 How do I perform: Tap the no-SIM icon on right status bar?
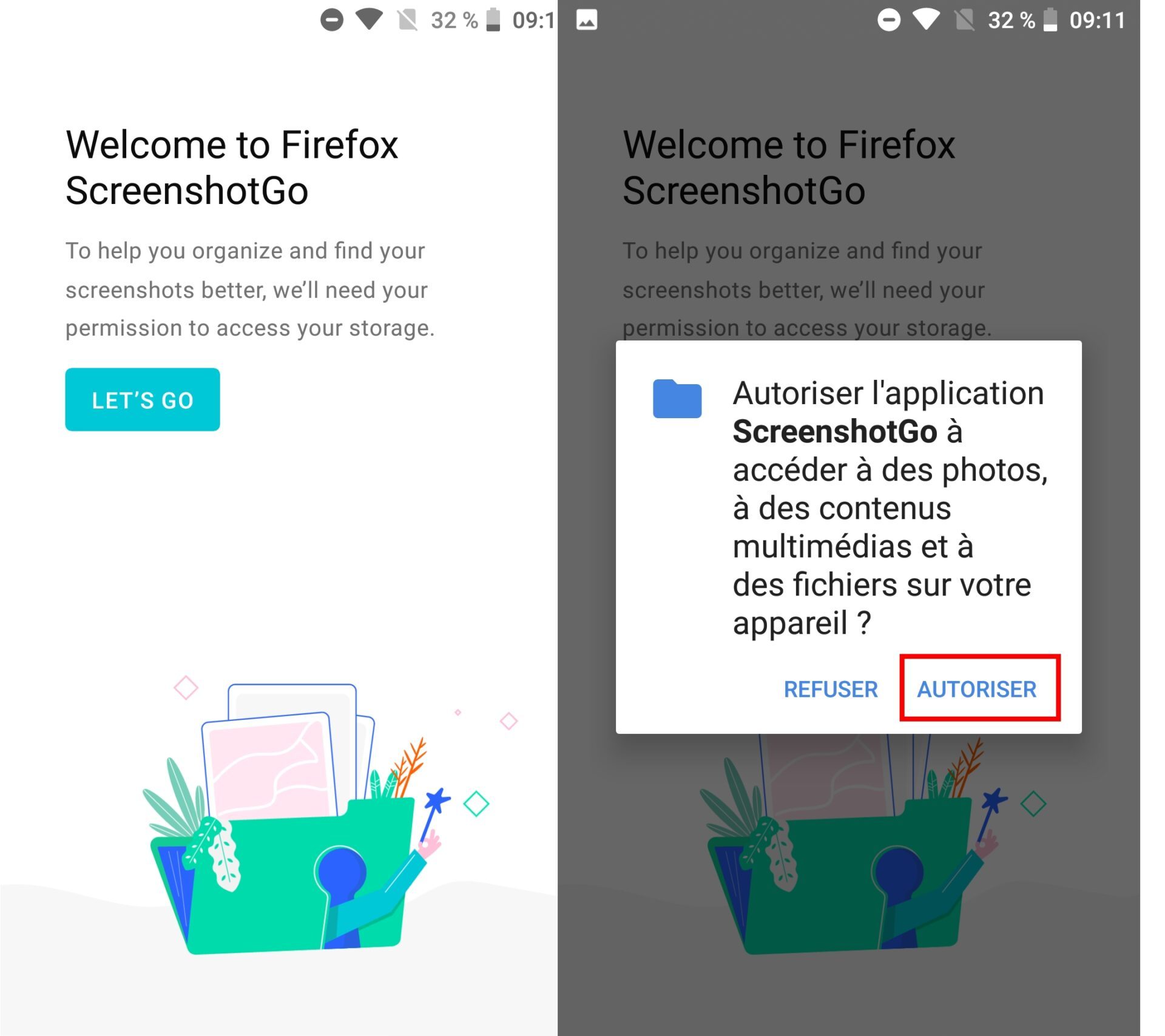click(964, 20)
